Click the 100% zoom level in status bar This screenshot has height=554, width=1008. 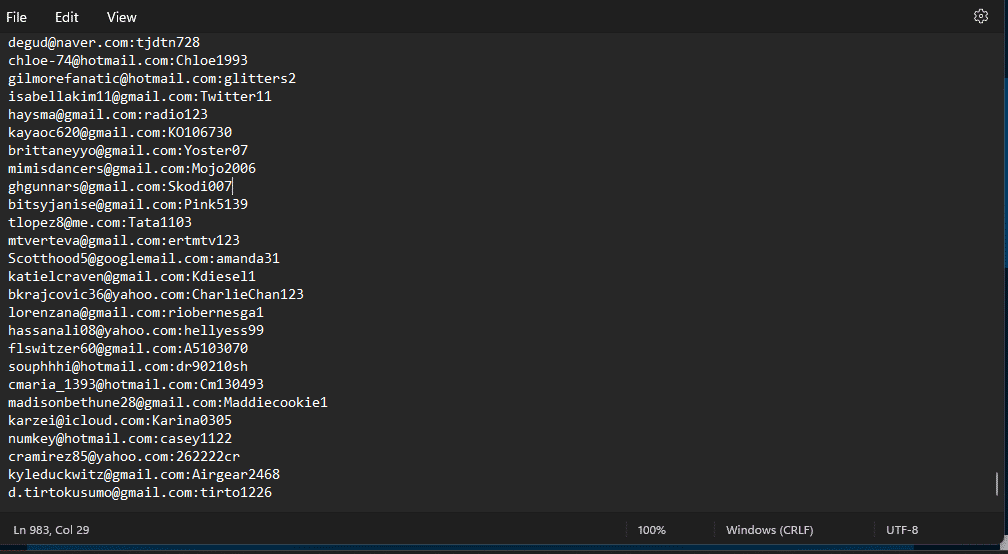[x=651, y=530]
